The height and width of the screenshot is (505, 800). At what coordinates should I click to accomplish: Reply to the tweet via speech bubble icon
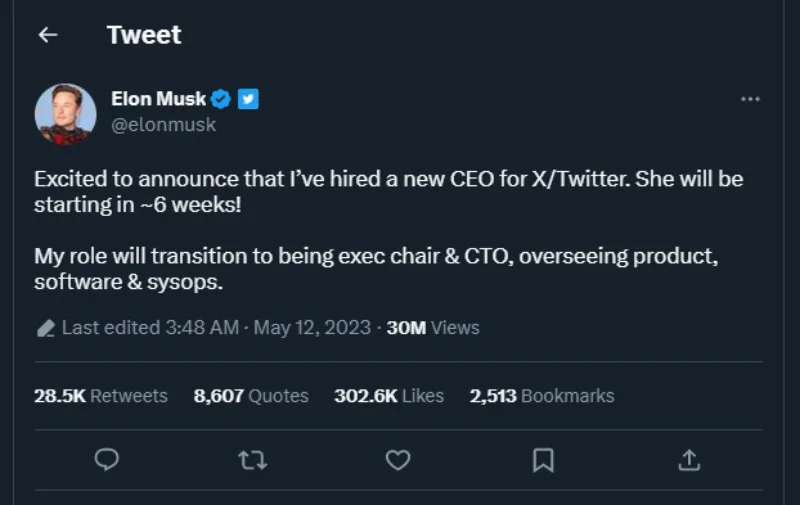point(107,459)
